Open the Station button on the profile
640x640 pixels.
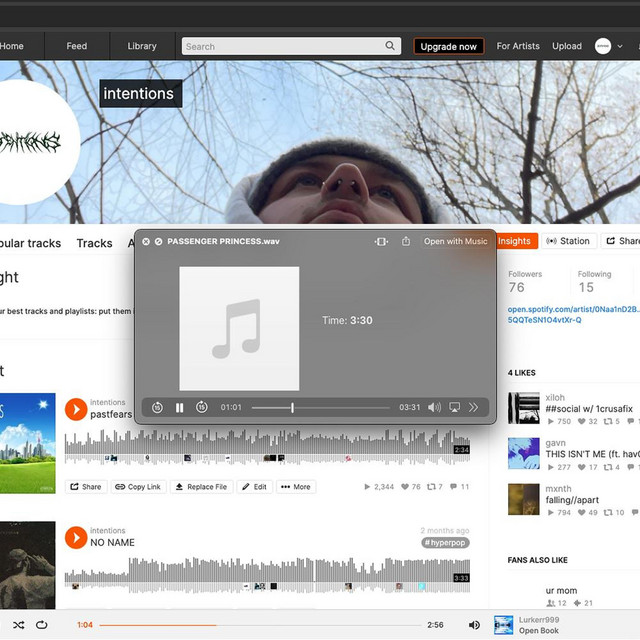pos(569,241)
